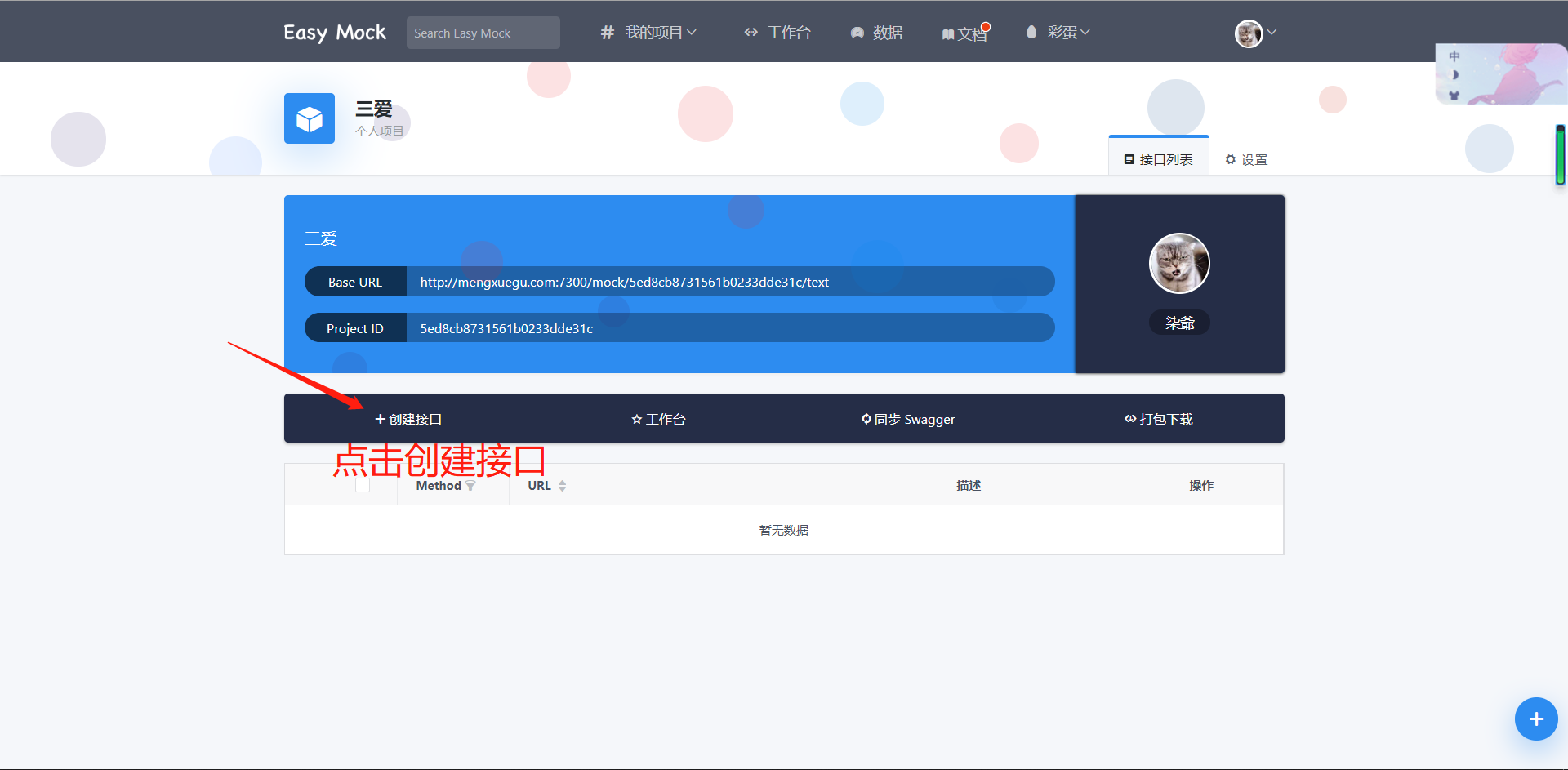Open the user avatar menu in header
Viewport: 1568px width, 770px height.
pos(1249,33)
